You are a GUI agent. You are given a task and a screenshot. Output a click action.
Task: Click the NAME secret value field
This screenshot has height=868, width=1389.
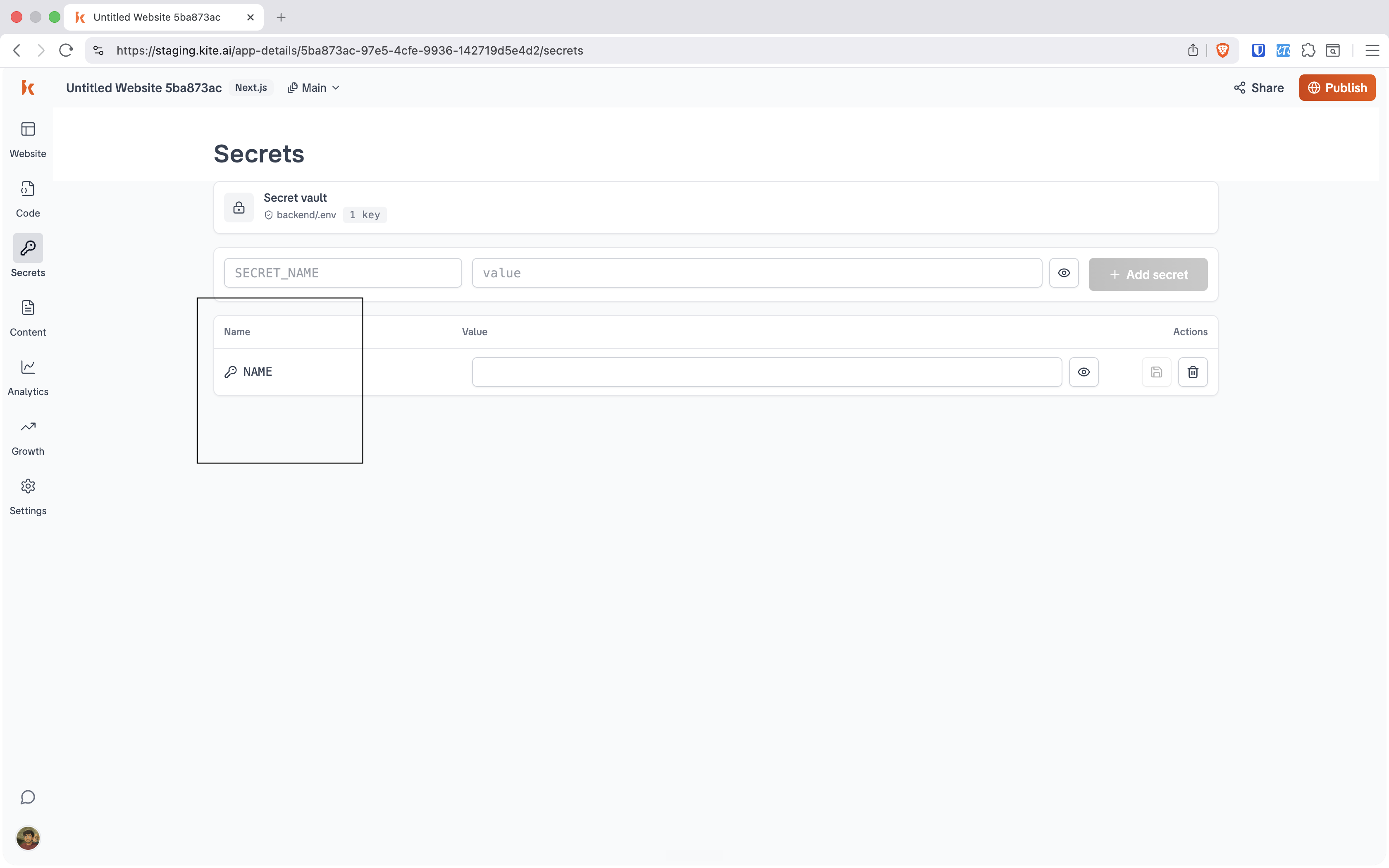click(x=767, y=372)
